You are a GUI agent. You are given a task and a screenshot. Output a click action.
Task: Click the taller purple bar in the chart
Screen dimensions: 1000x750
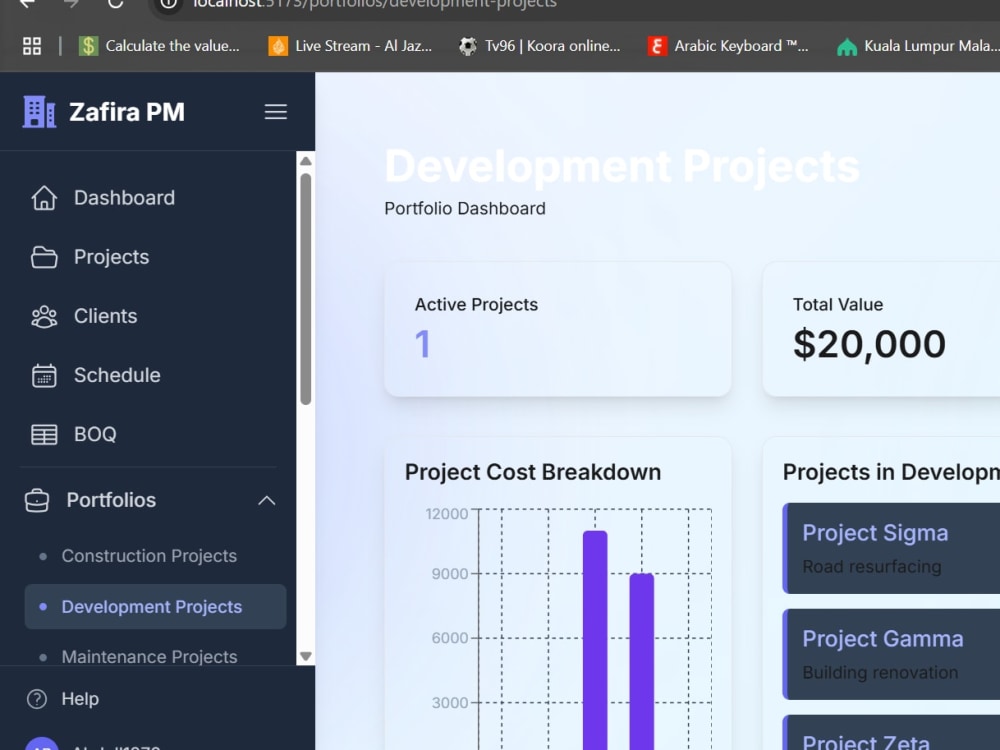pyautogui.click(x=595, y=640)
